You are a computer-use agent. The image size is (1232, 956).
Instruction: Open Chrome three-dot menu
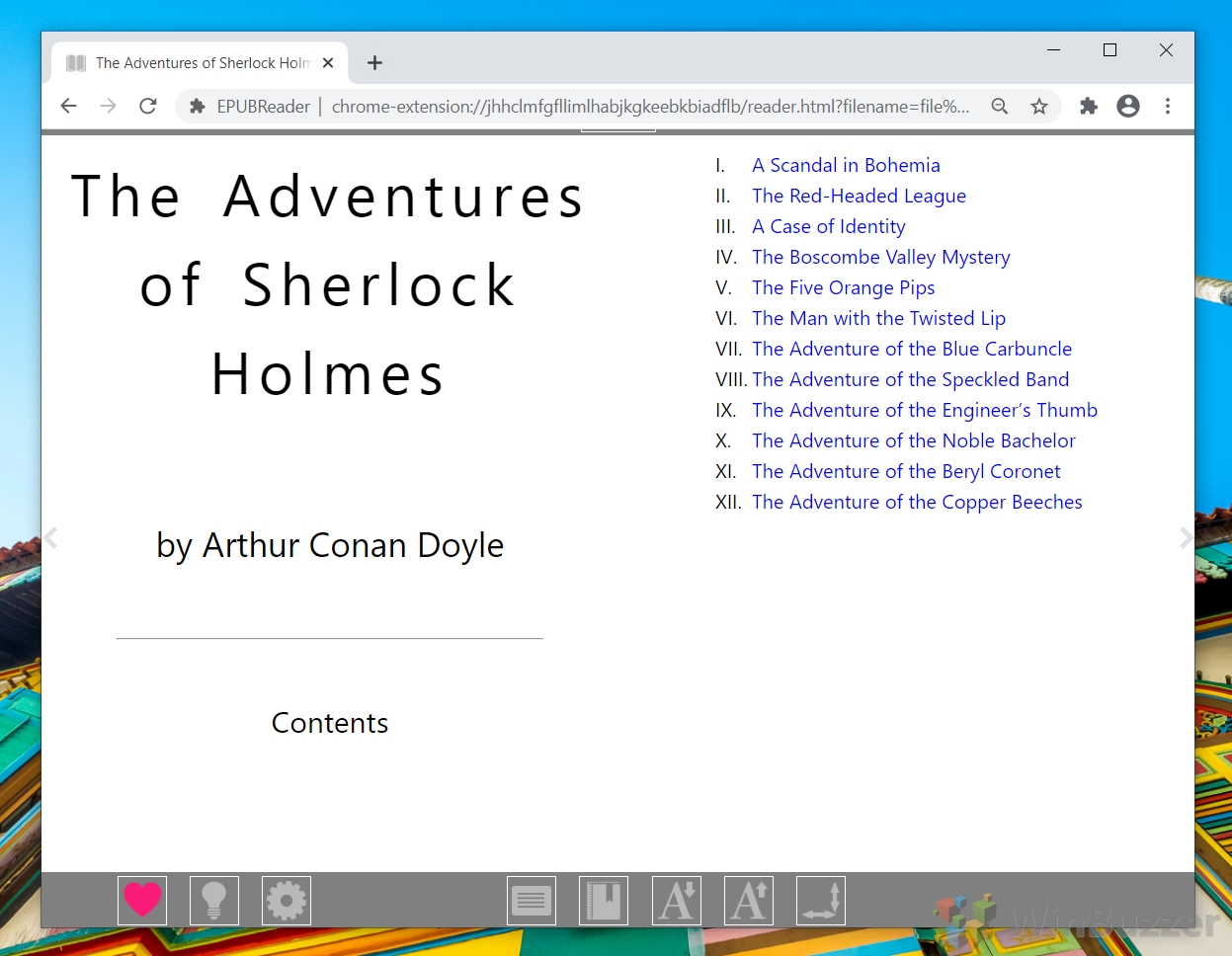pyautogui.click(x=1168, y=106)
